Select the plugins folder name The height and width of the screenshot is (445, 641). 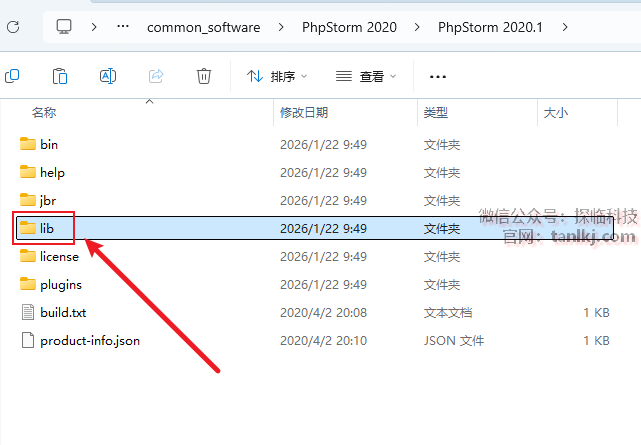61,285
